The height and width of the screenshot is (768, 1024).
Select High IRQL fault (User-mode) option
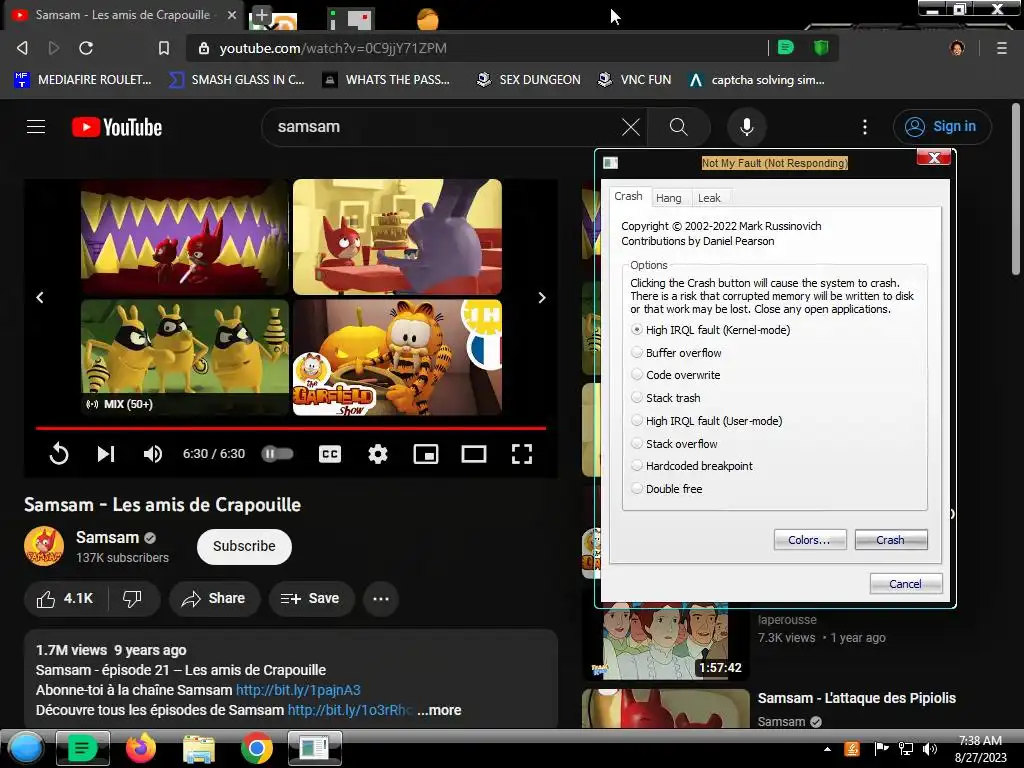(707, 421)
